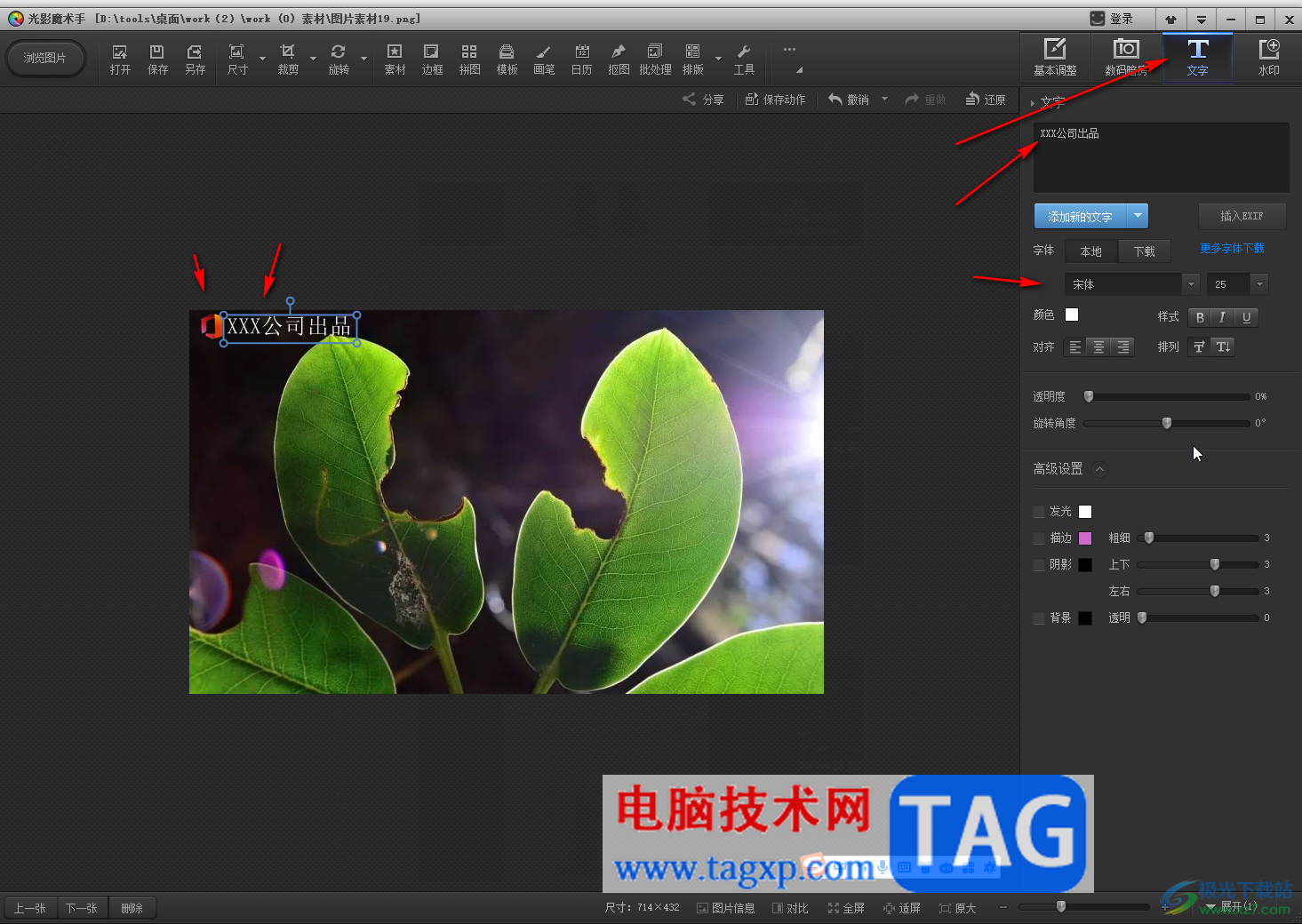
Task: Click the 浏览图片 browse button
Action: pos(45,58)
